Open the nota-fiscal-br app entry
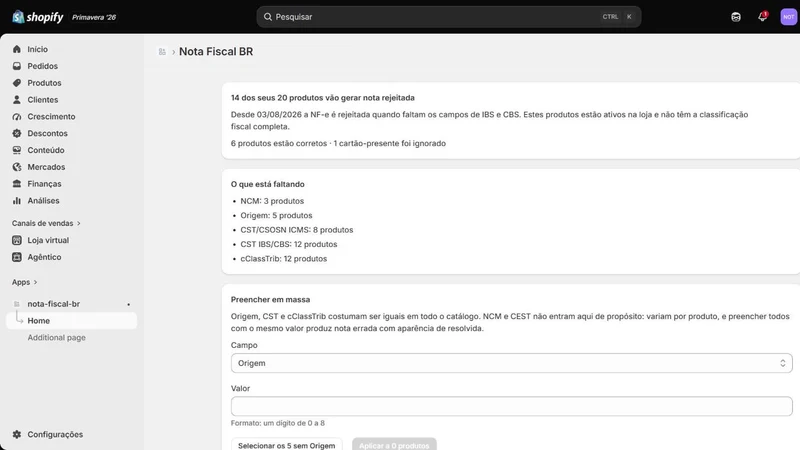The width and height of the screenshot is (800, 450). [x=54, y=304]
